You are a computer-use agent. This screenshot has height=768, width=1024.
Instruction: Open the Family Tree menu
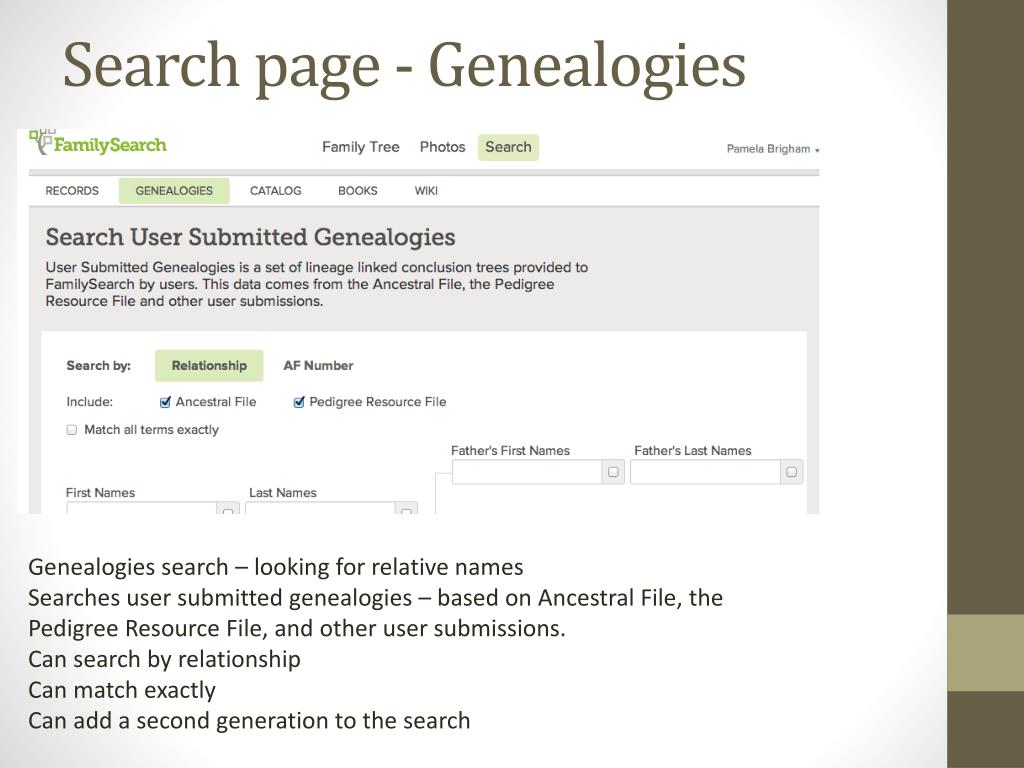tap(360, 147)
